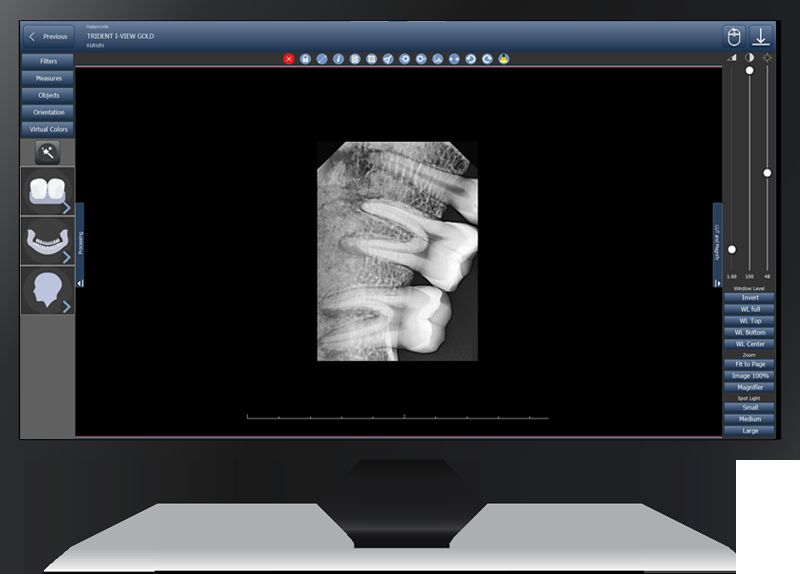Screen dimensions: 800x574
Task: Open the Virtual Colors menu
Action: click(x=48, y=129)
